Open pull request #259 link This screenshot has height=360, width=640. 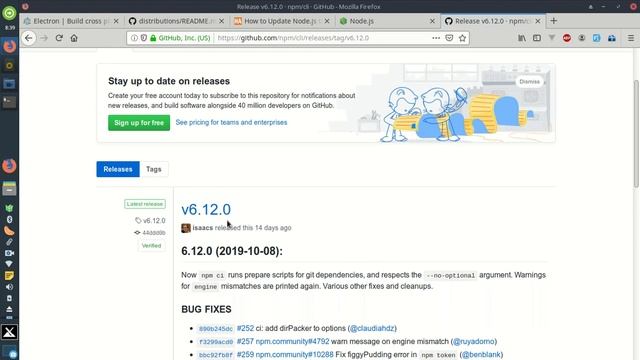245,354
